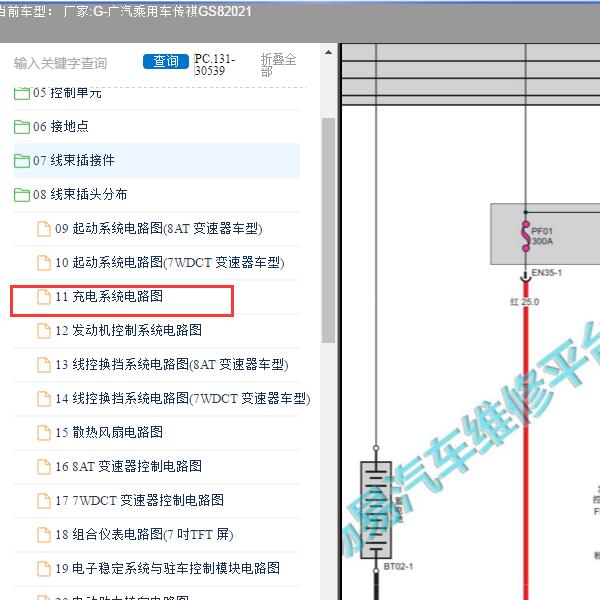Screen dimensions: 600x600
Task: Click the document icon beside item 17
Action: point(44,501)
